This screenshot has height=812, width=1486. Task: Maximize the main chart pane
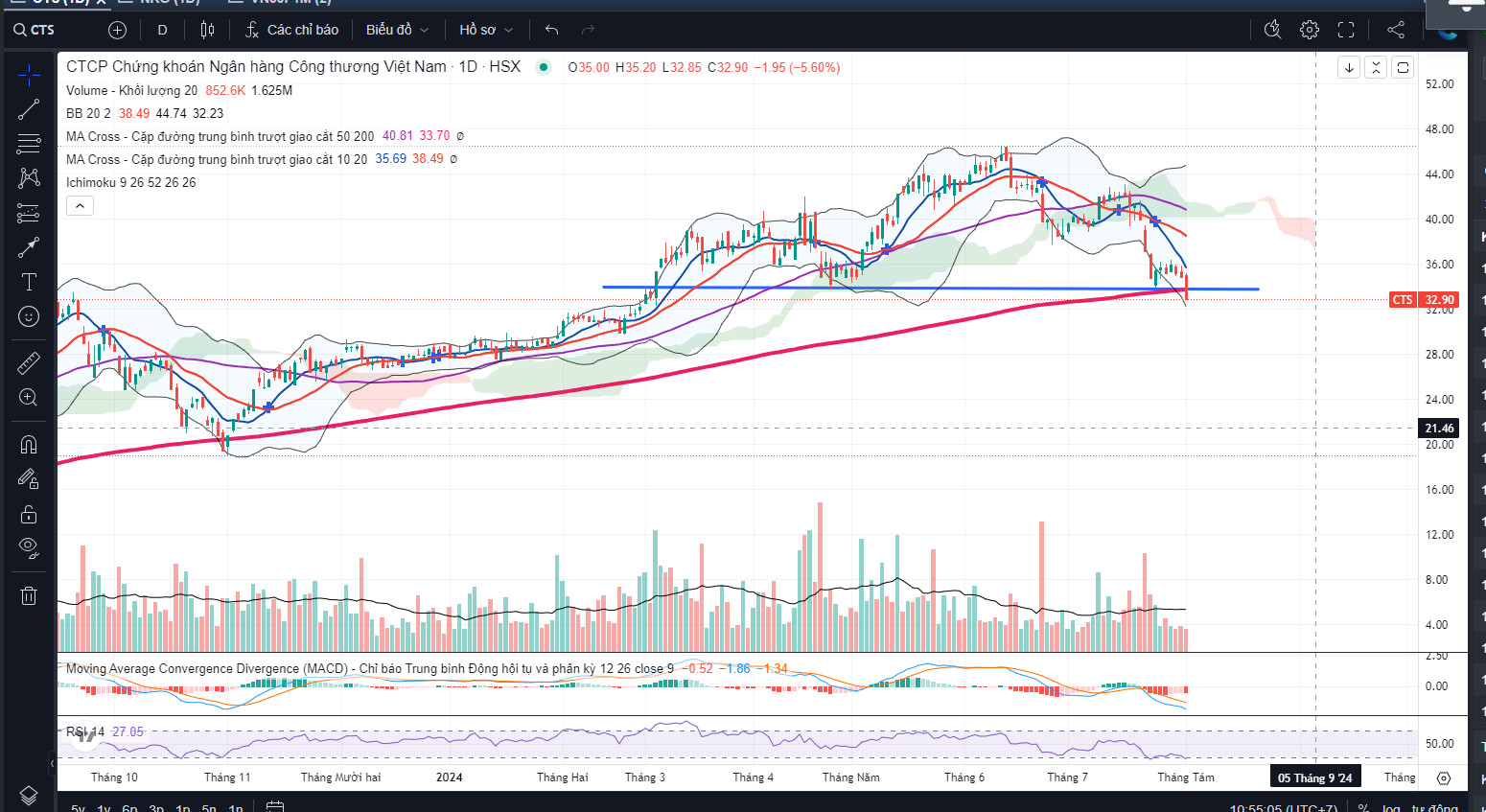pyautogui.click(x=1403, y=67)
